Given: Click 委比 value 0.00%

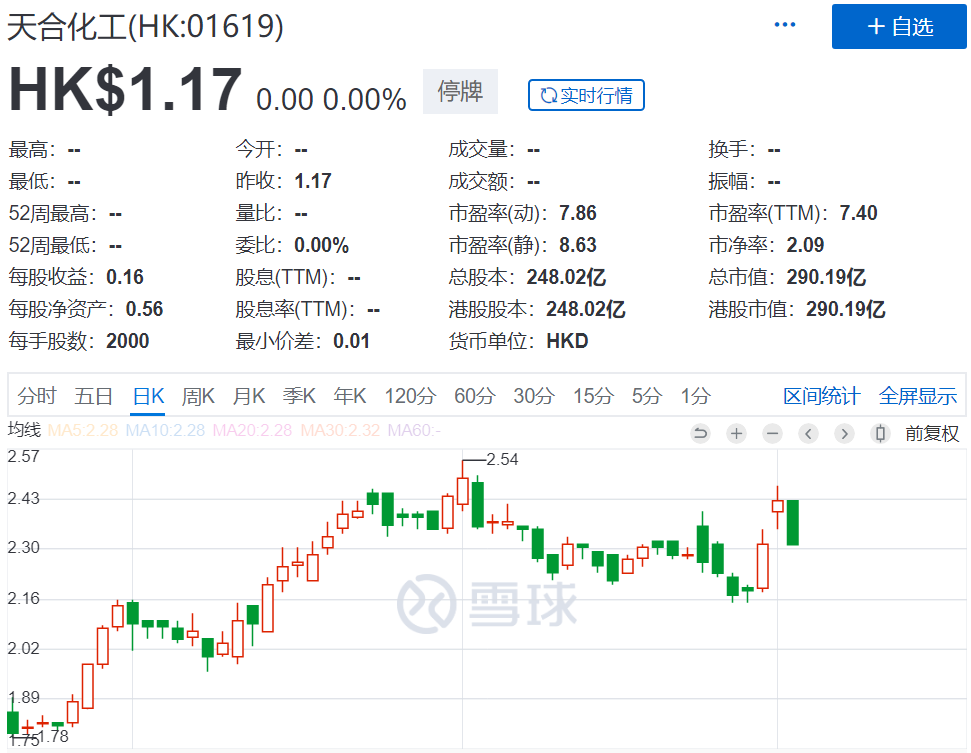Looking at the screenshot, I should click(x=321, y=245).
